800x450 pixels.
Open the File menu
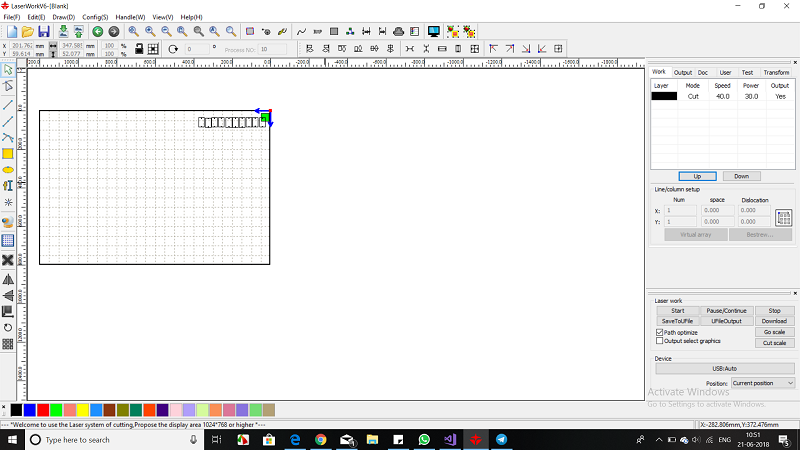12,17
